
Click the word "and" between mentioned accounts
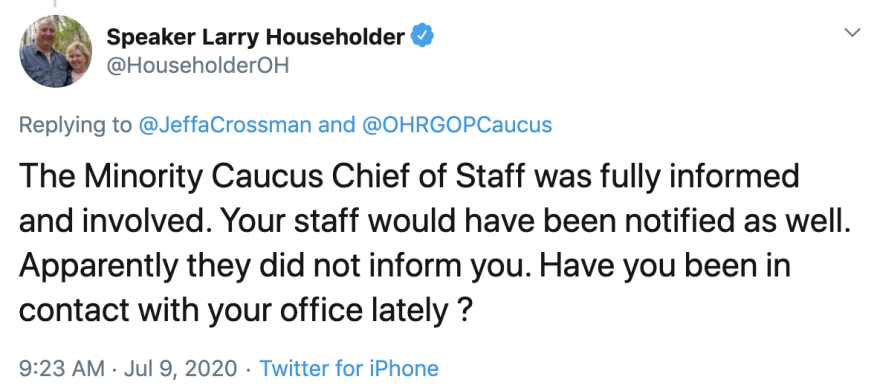point(337,125)
